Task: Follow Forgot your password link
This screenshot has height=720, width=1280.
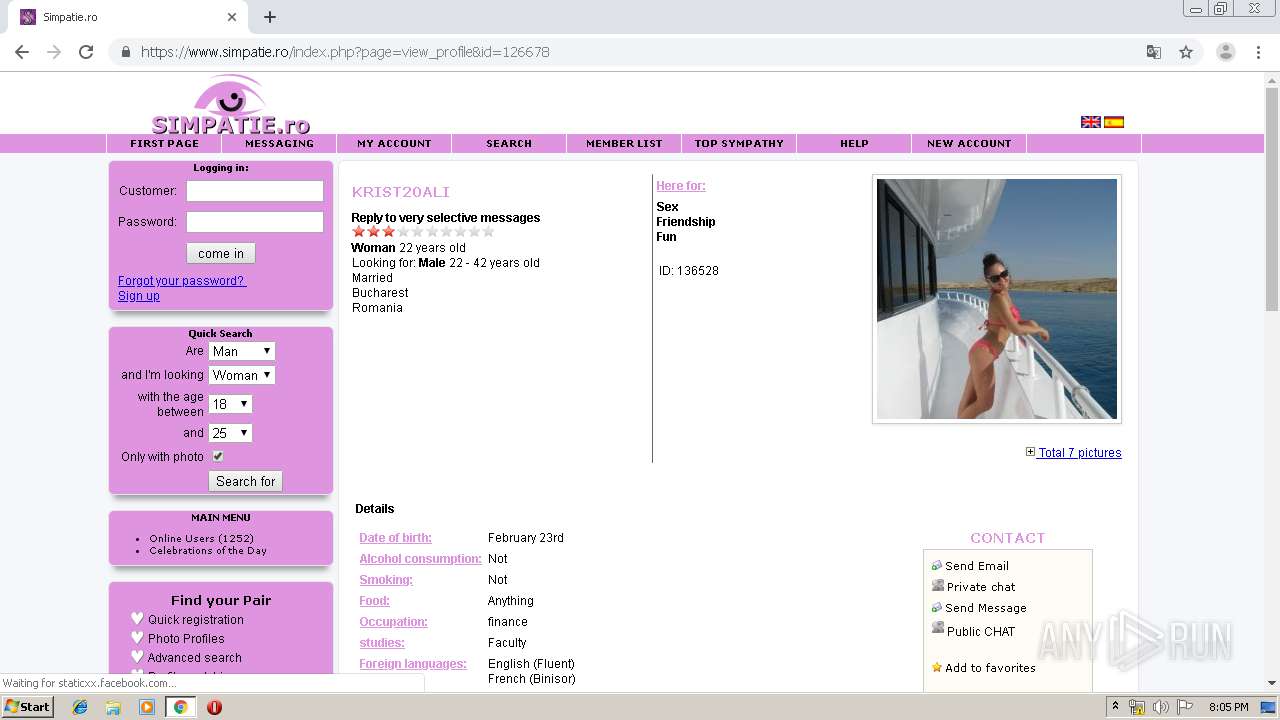Action: (182, 281)
